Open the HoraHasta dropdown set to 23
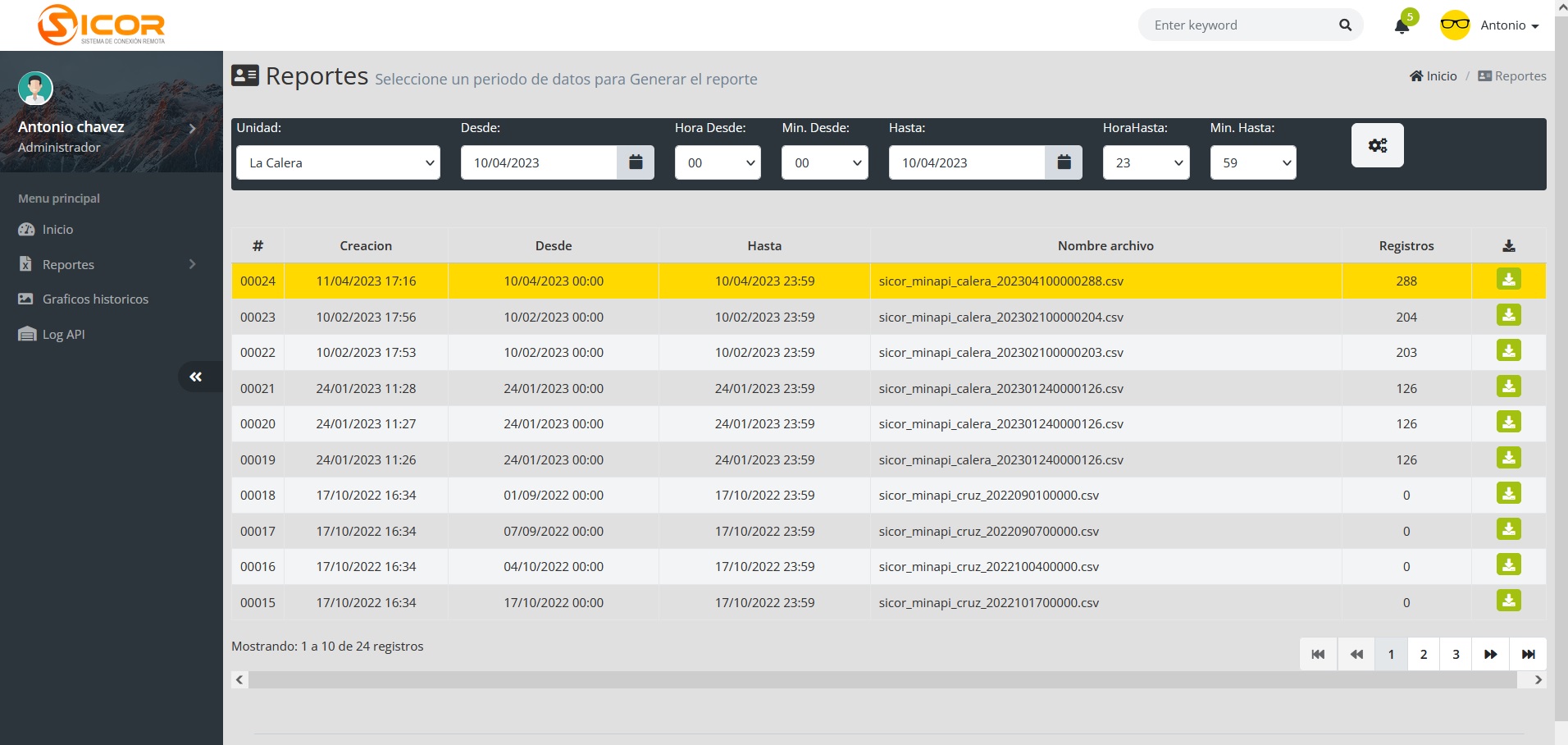The width and height of the screenshot is (1568, 745). [1146, 162]
